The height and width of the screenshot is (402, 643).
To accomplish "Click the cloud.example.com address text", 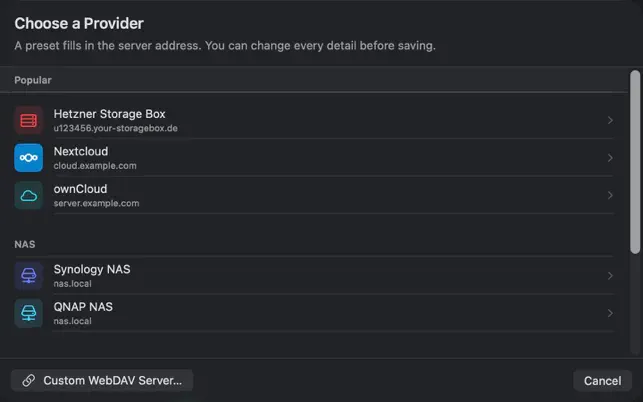I will pyautogui.click(x=95, y=166).
